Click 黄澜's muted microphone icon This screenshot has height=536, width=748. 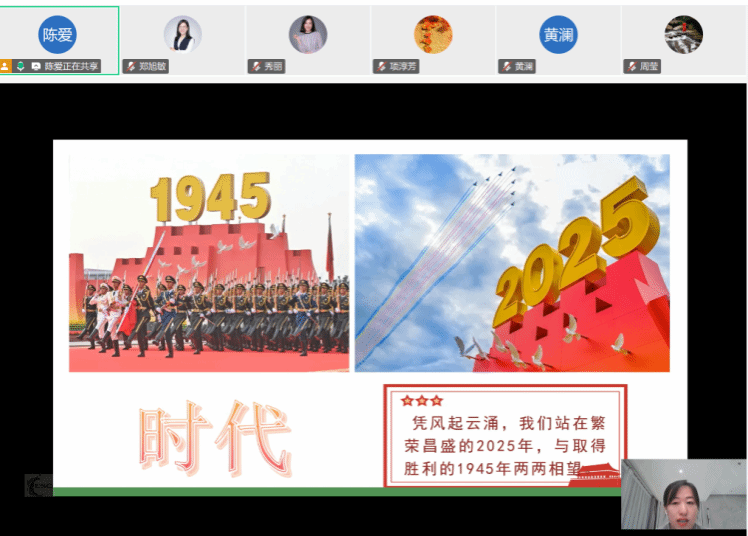(x=506, y=67)
